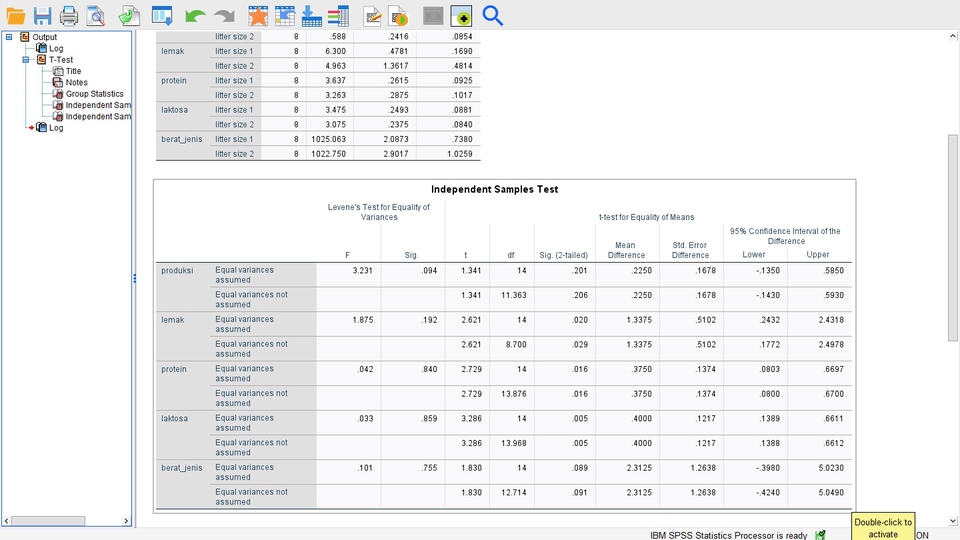The width and height of the screenshot is (960, 540).
Task: Open a file with the folder icon
Action: [15, 15]
